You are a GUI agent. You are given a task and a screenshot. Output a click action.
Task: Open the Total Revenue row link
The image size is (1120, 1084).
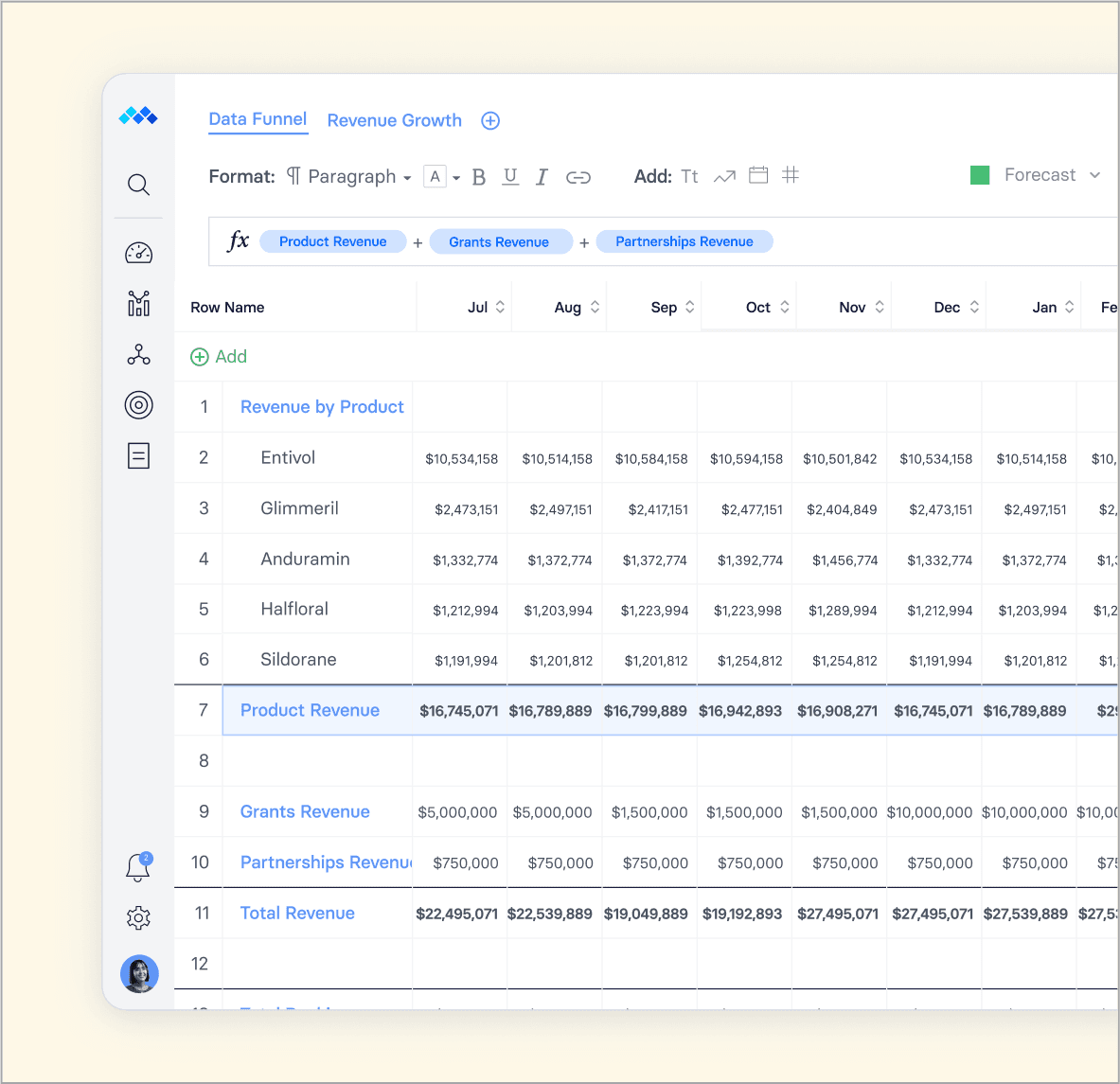point(297,913)
